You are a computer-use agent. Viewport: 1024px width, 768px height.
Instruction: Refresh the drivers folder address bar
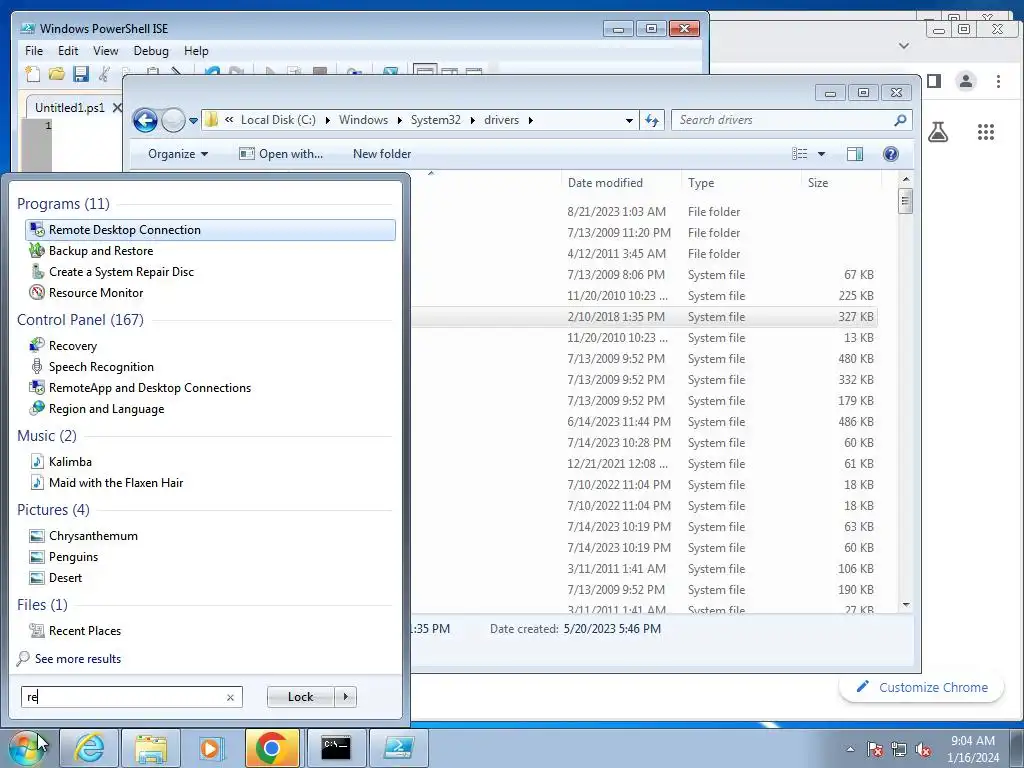[x=652, y=120]
